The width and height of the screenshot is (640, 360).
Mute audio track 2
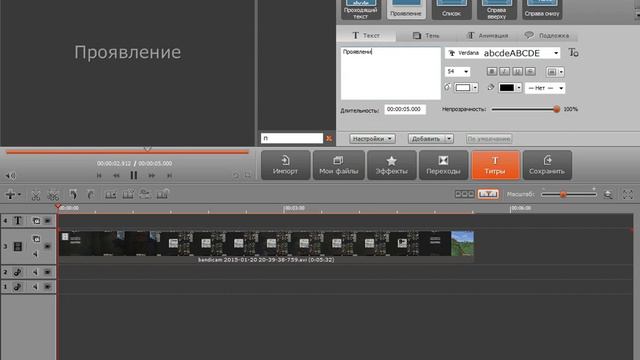[36, 272]
